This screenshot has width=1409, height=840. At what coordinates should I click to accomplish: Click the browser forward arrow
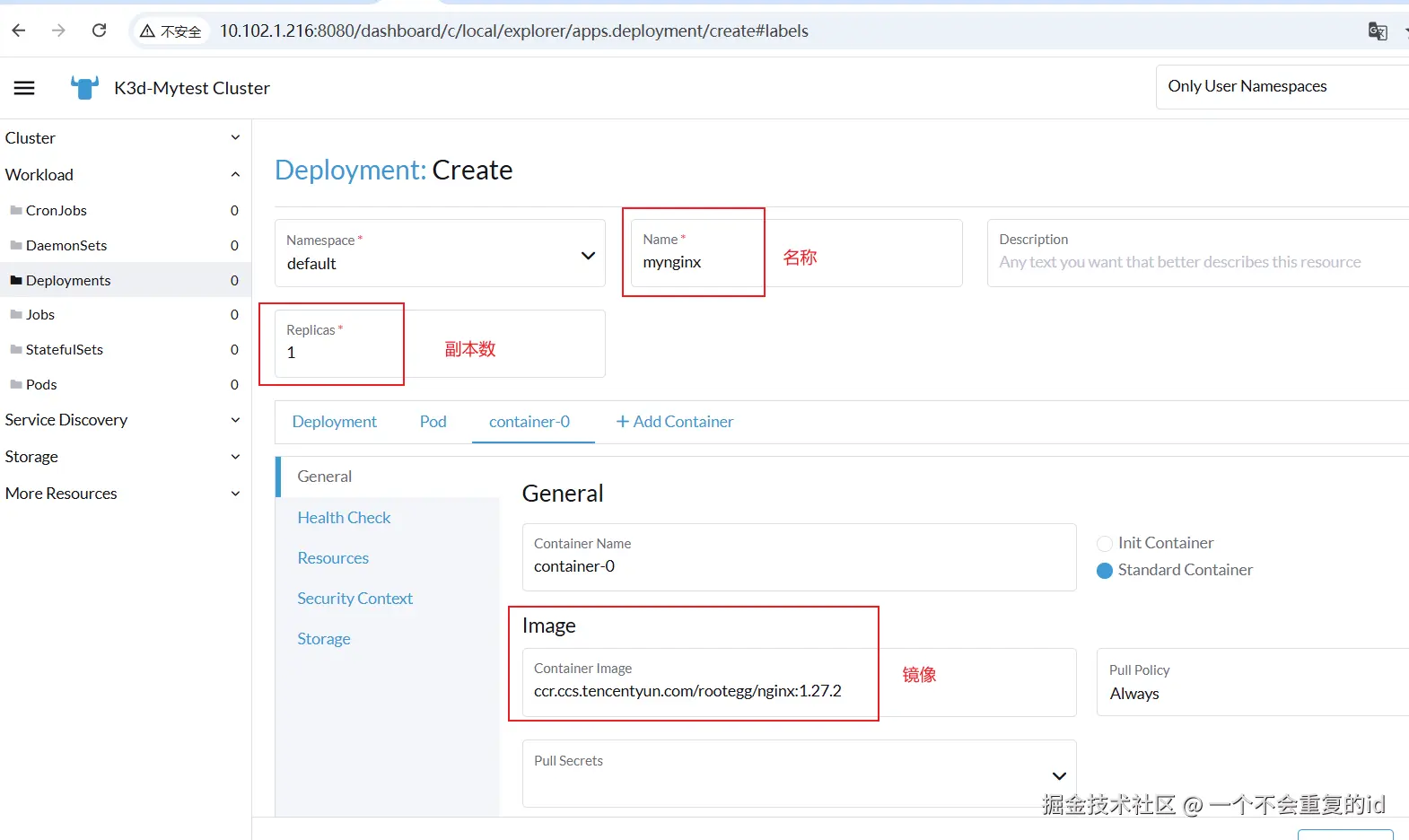(58, 31)
